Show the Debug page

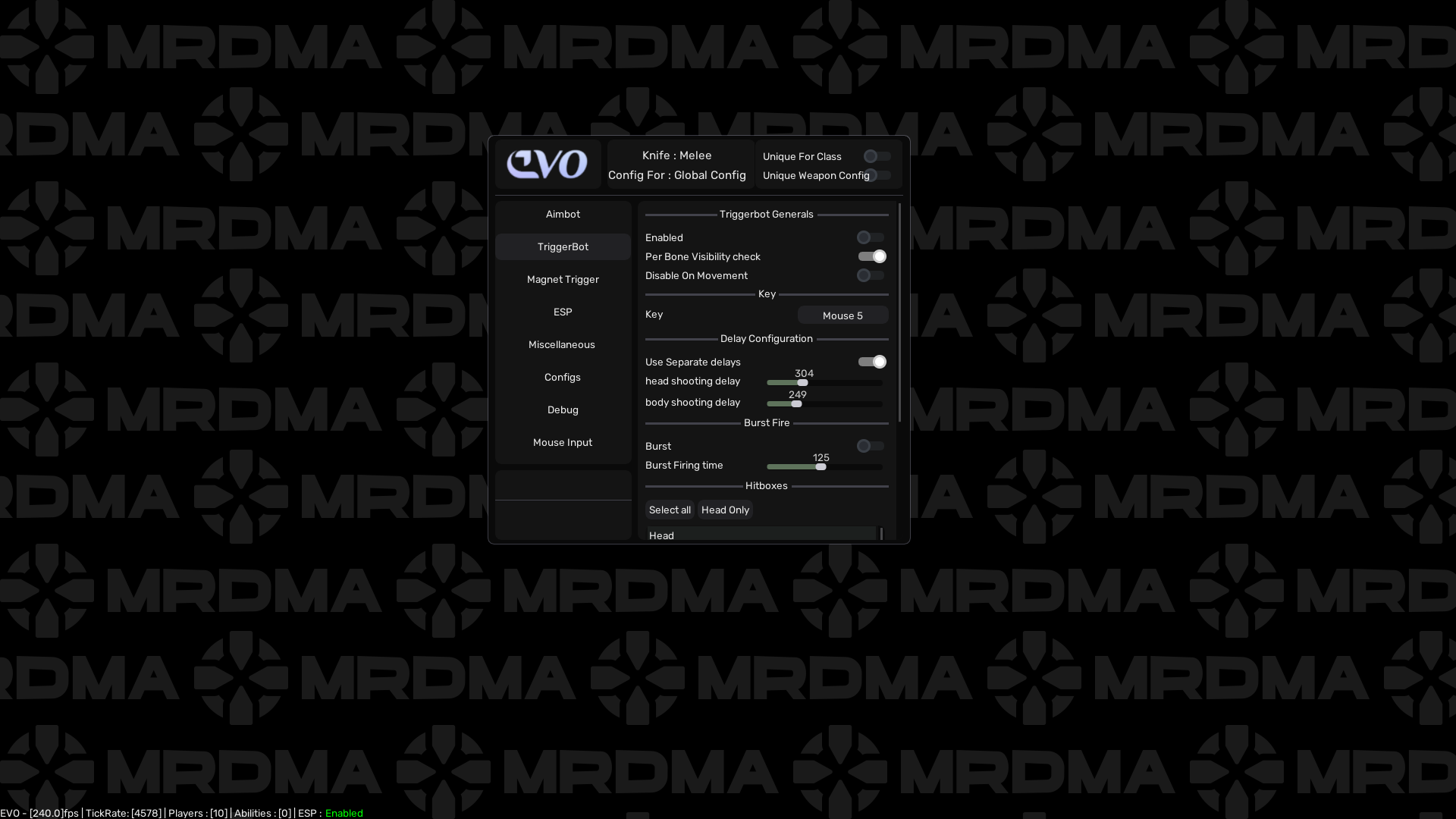[x=563, y=410]
